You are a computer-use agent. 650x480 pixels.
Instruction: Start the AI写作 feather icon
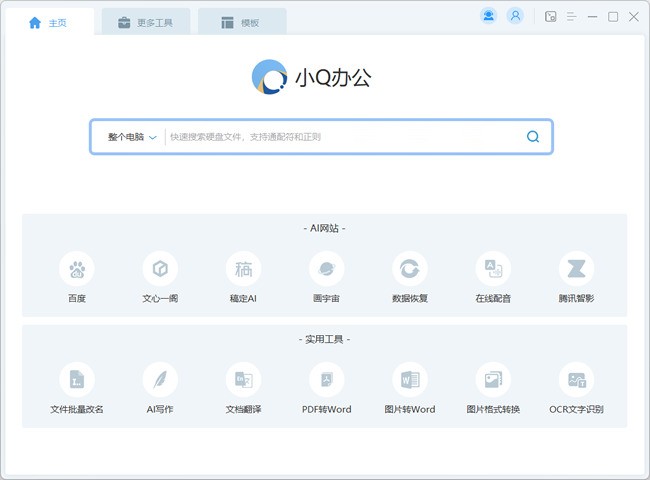point(159,379)
